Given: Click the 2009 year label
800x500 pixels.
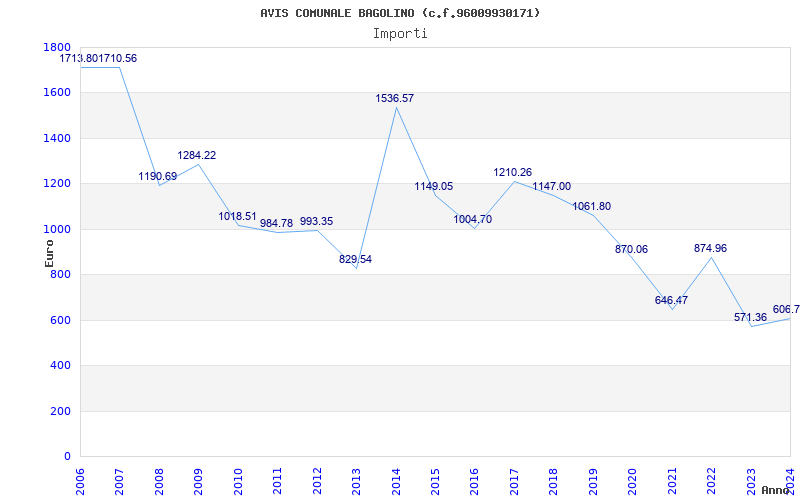Looking at the screenshot, I should click(198, 481).
